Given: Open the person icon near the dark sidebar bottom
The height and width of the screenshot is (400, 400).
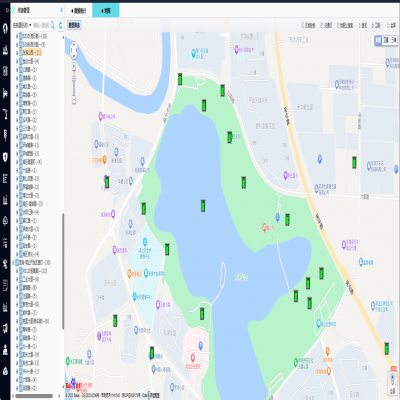Looking at the screenshot, I should coord(5,350).
